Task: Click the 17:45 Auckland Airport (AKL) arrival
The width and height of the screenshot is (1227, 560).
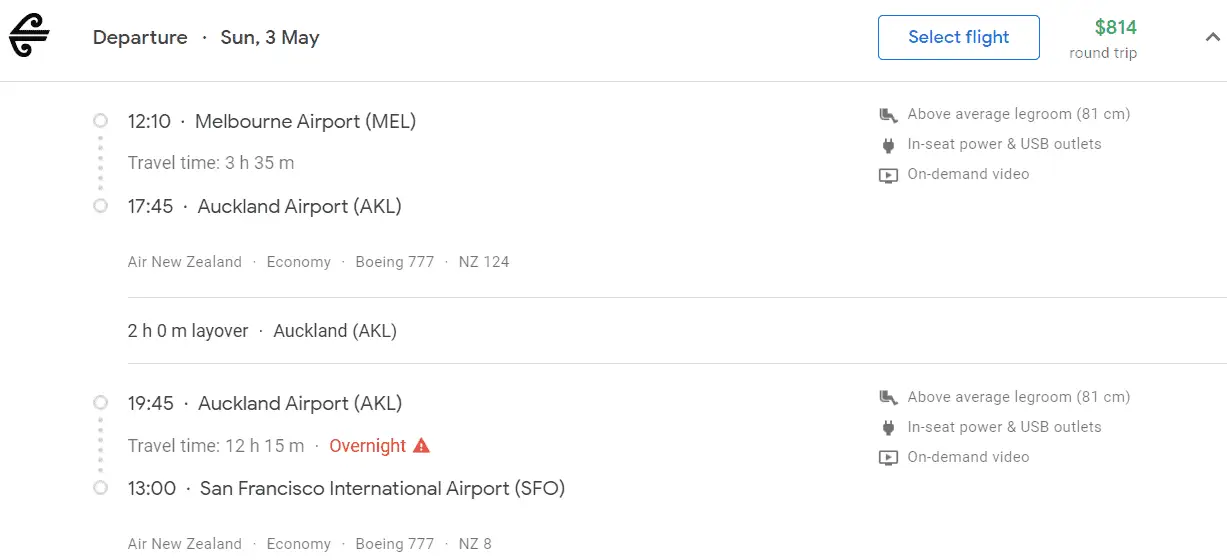Action: pos(264,207)
